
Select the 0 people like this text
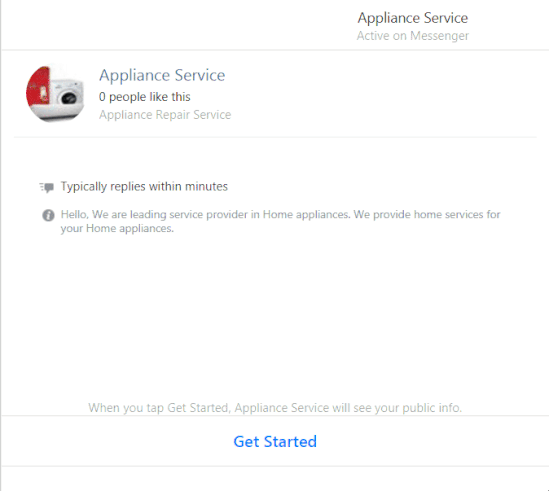pyautogui.click(x=145, y=97)
